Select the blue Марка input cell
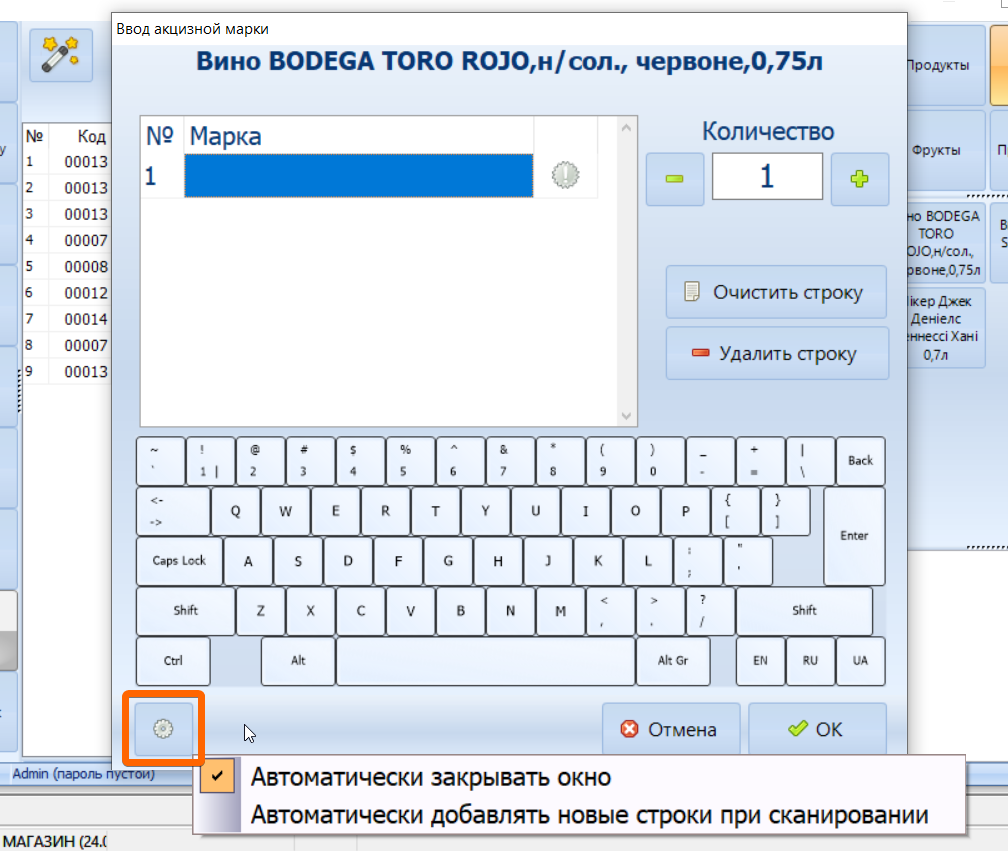This screenshot has height=851, width=1008. pyautogui.click(x=359, y=175)
